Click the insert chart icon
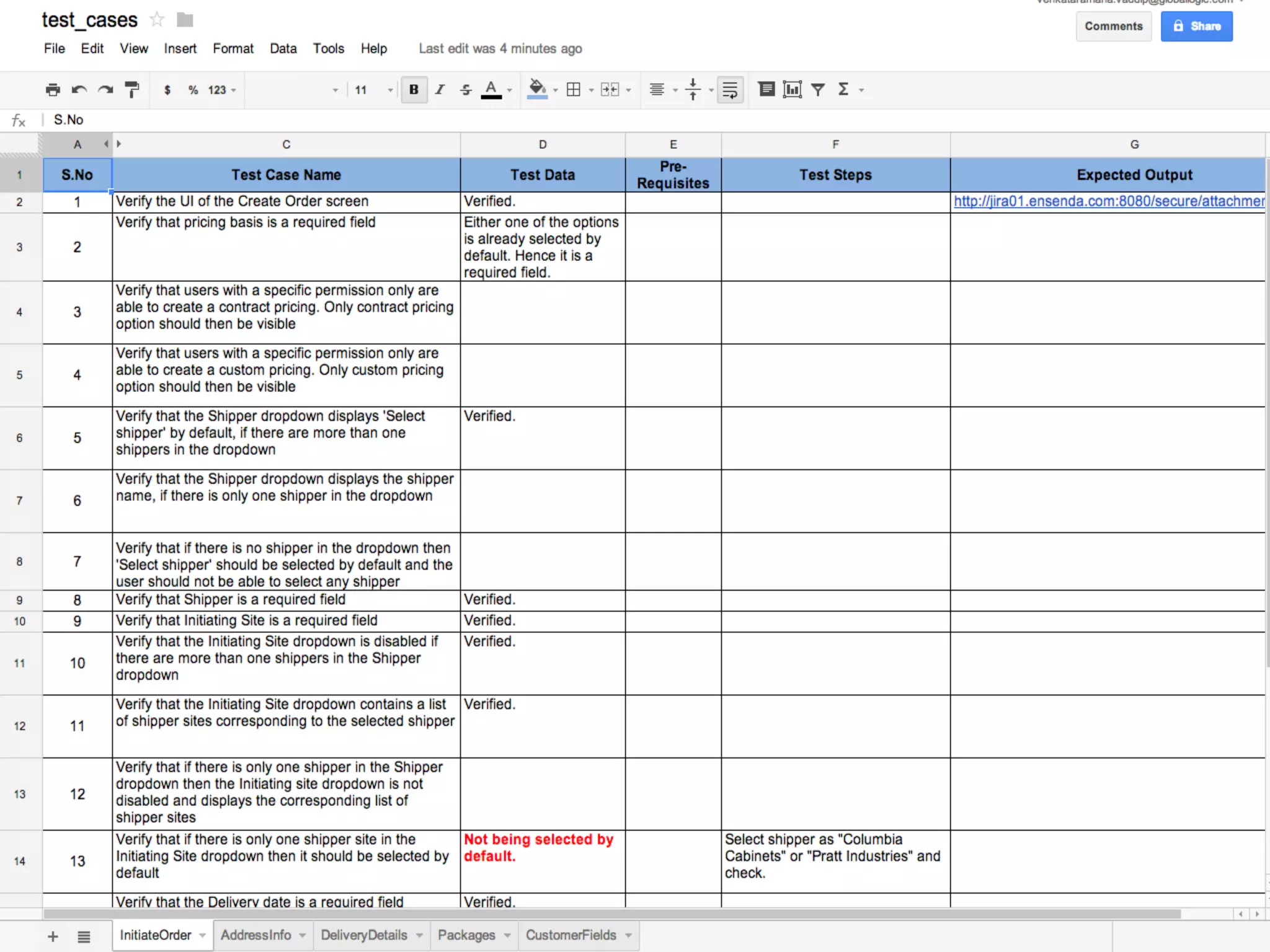Image resolution: width=1270 pixels, height=952 pixels. point(792,90)
